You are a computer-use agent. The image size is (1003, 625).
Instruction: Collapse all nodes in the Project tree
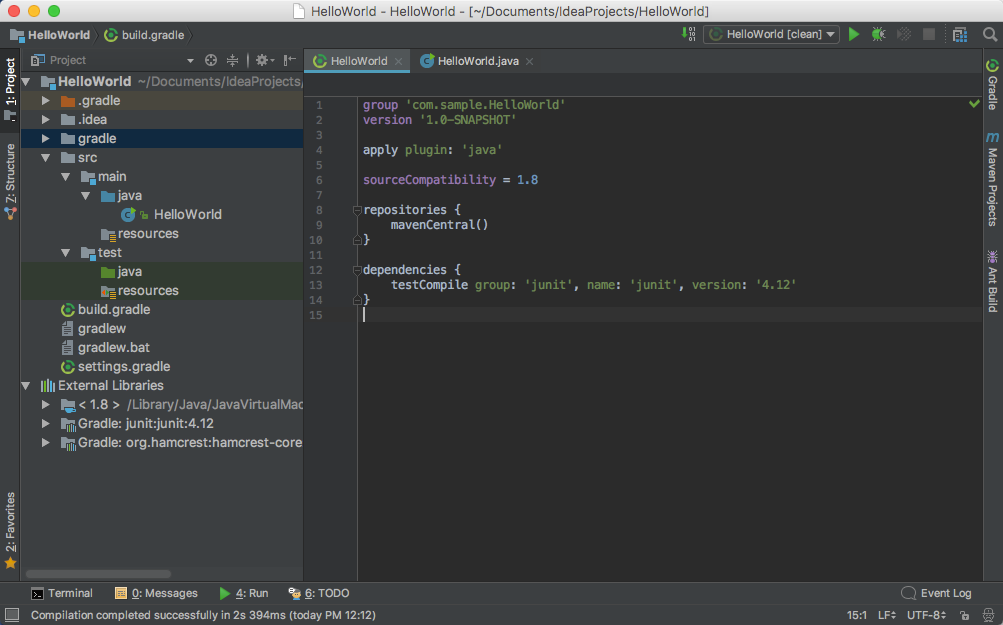[234, 60]
